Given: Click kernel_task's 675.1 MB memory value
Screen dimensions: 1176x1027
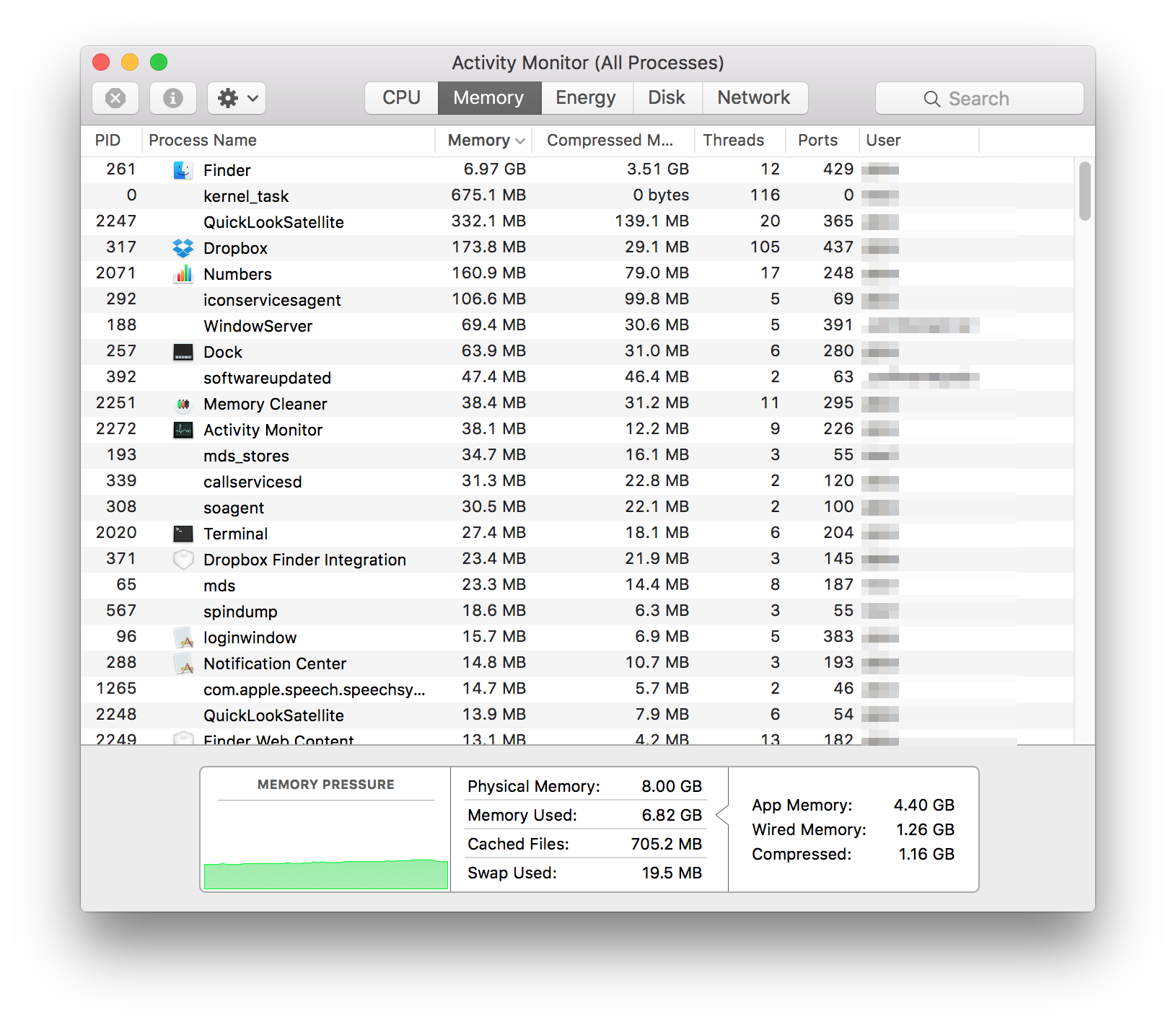Looking at the screenshot, I should tap(488, 195).
